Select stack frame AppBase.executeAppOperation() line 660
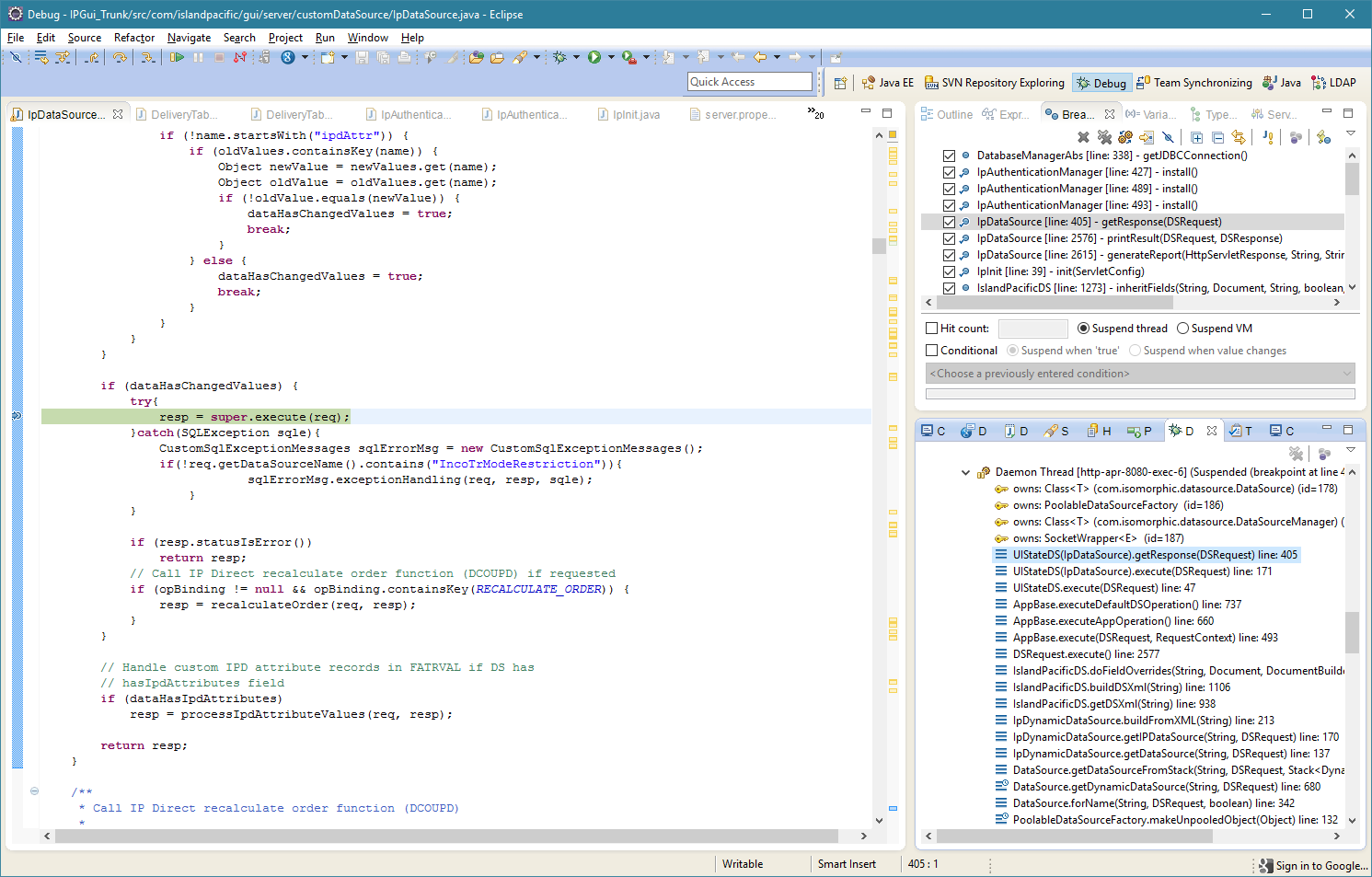The image size is (1372, 877). [1113, 621]
